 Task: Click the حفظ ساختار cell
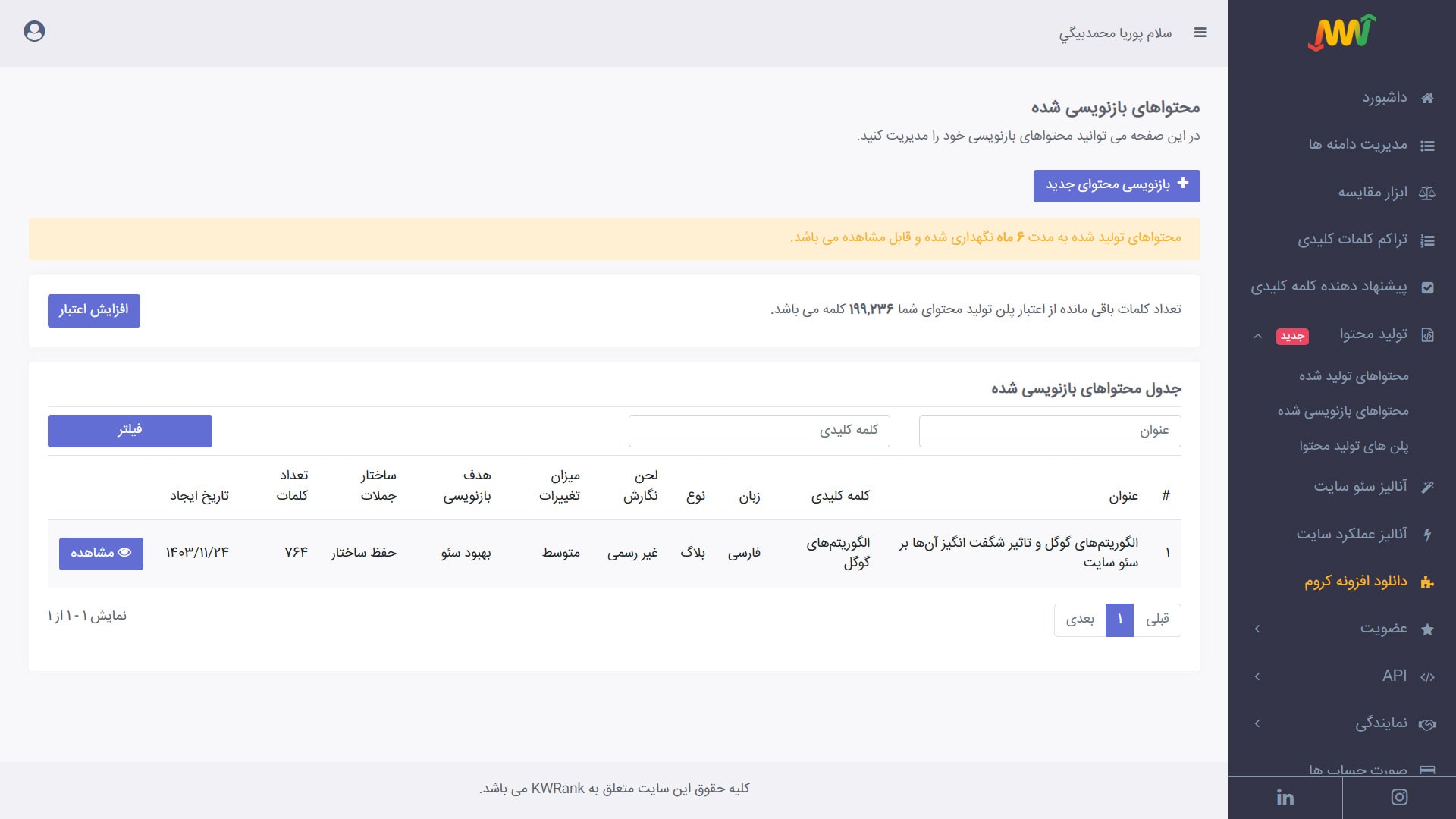pos(364,553)
